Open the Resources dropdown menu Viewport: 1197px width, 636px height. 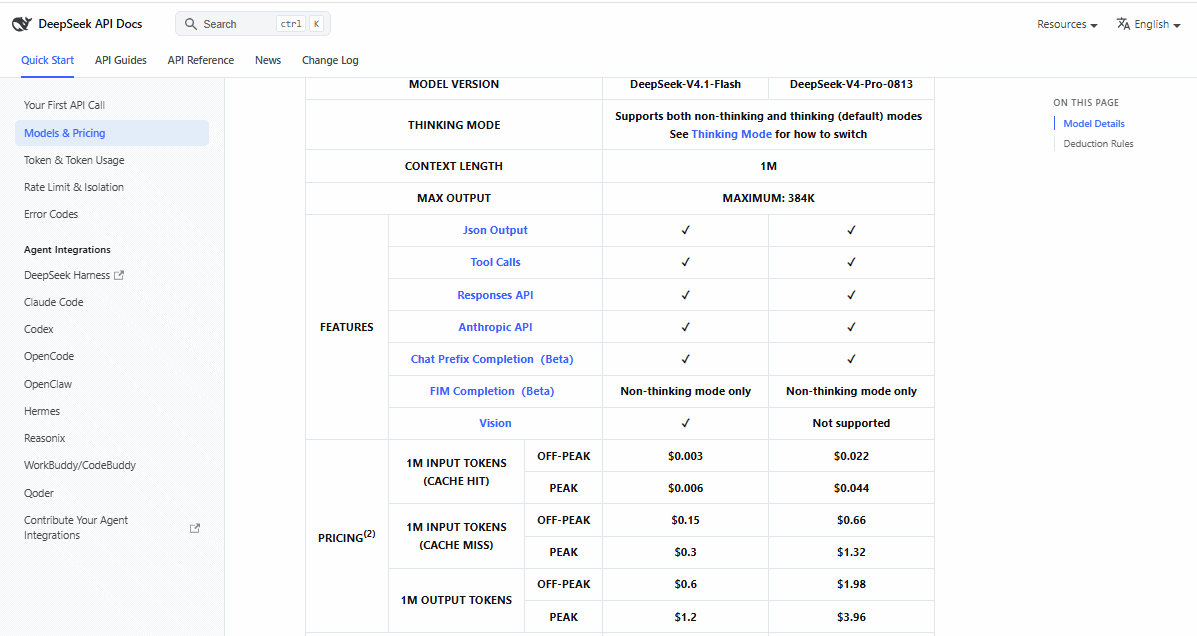point(1067,24)
